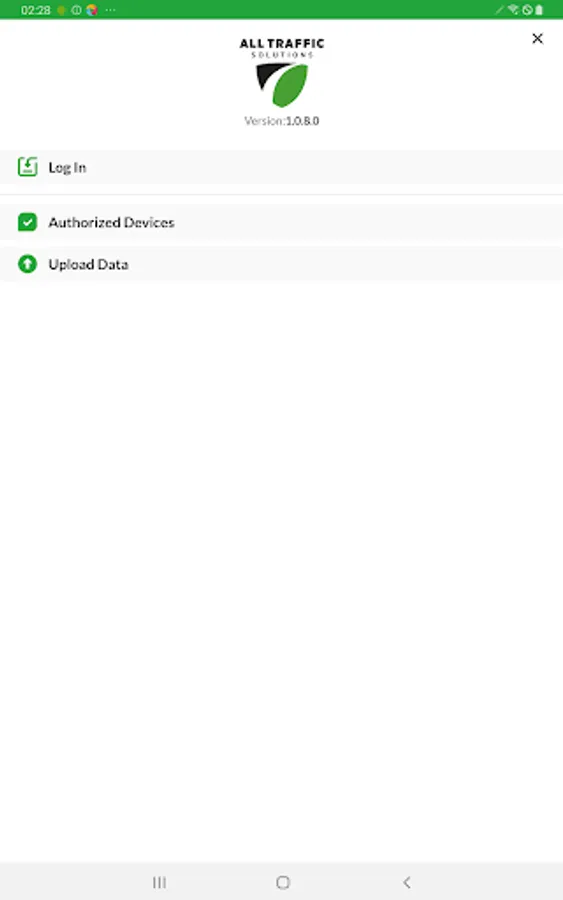Tap the three-dots overflow in the status bar

click(110, 10)
